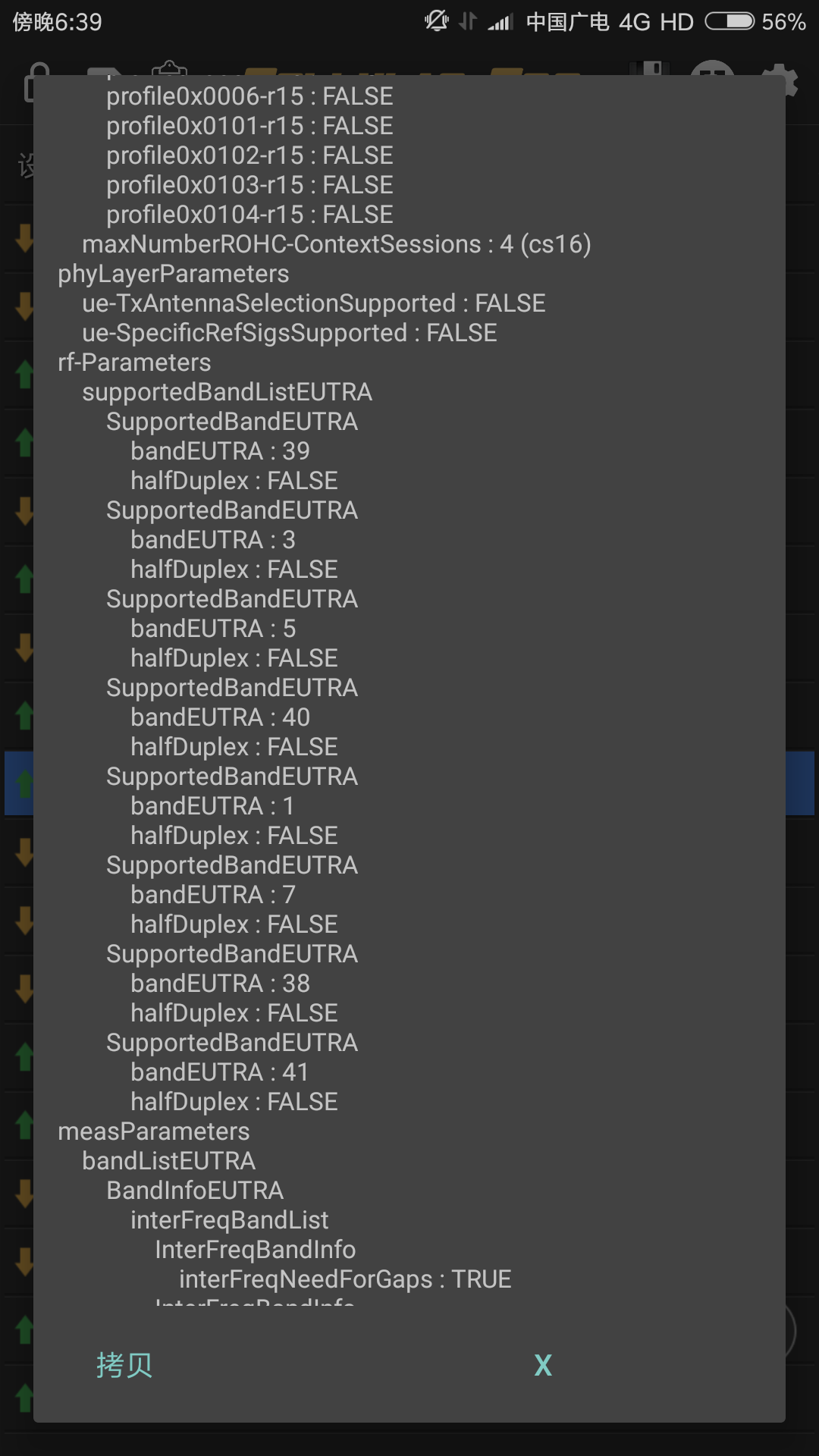Tap the battery icon in the status bar
The image size is (819, 1456).
tap(730, 21)
